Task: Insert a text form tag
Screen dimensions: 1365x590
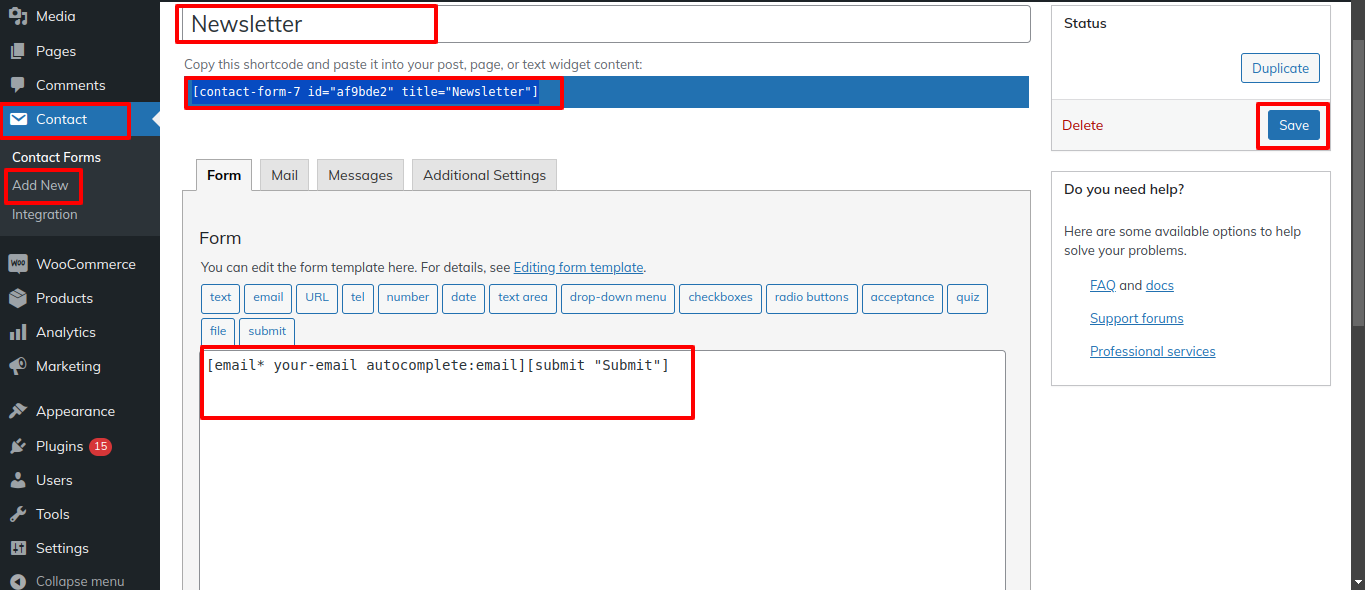Action: (x=221, y=298)
